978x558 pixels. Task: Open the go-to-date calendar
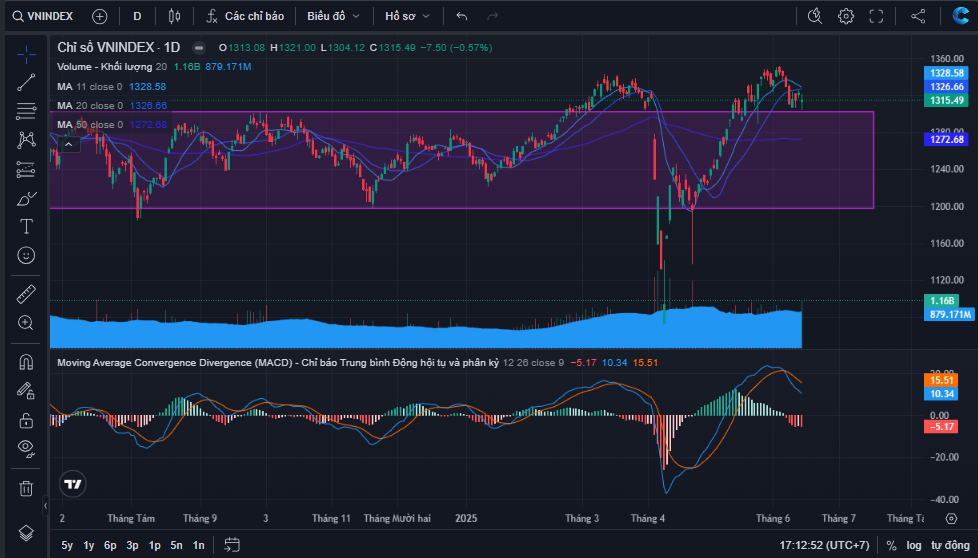pyautogui.click(x=232, y=545)
